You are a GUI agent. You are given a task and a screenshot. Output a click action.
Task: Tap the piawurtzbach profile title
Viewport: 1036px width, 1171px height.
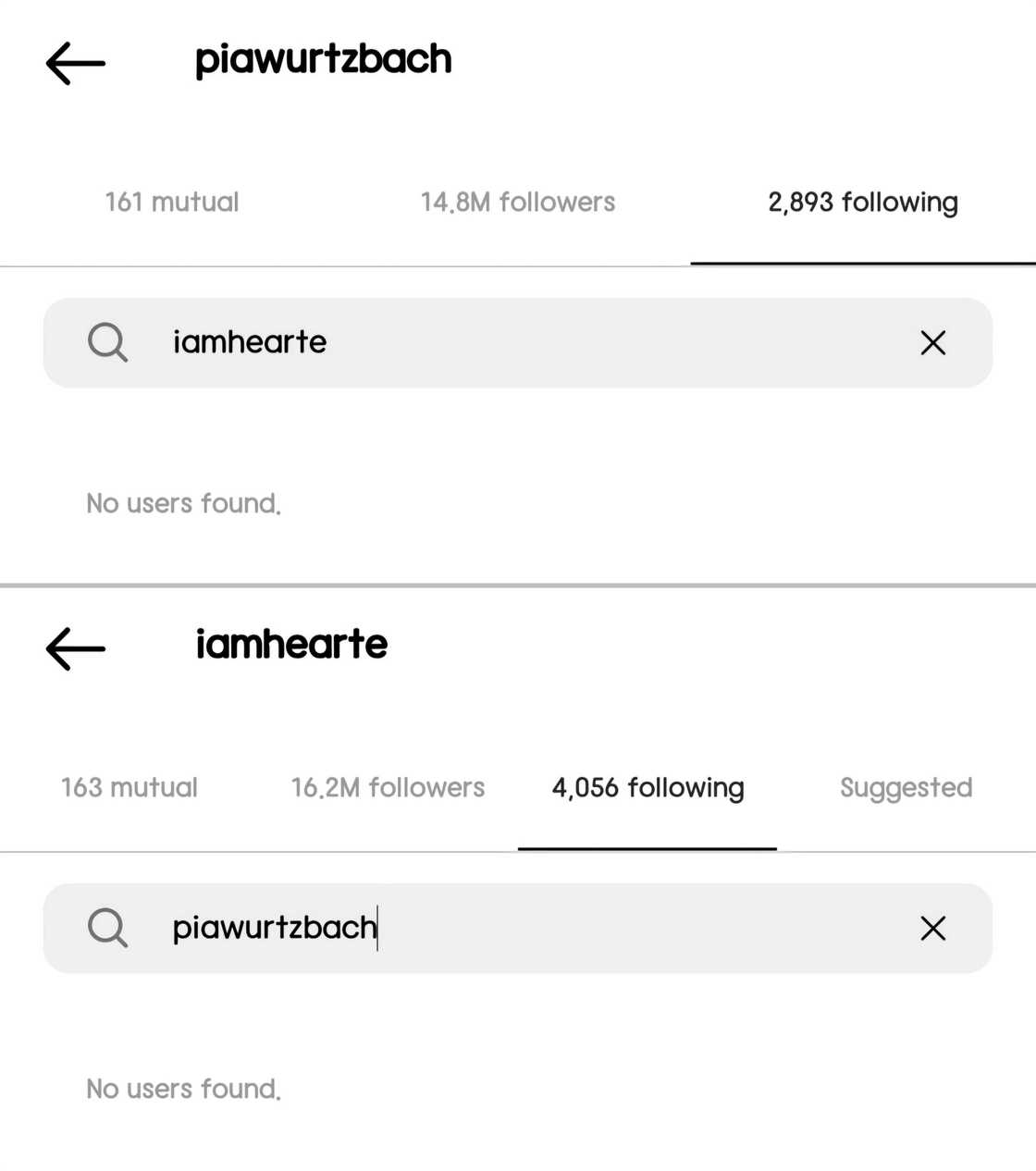coord(323,60)
